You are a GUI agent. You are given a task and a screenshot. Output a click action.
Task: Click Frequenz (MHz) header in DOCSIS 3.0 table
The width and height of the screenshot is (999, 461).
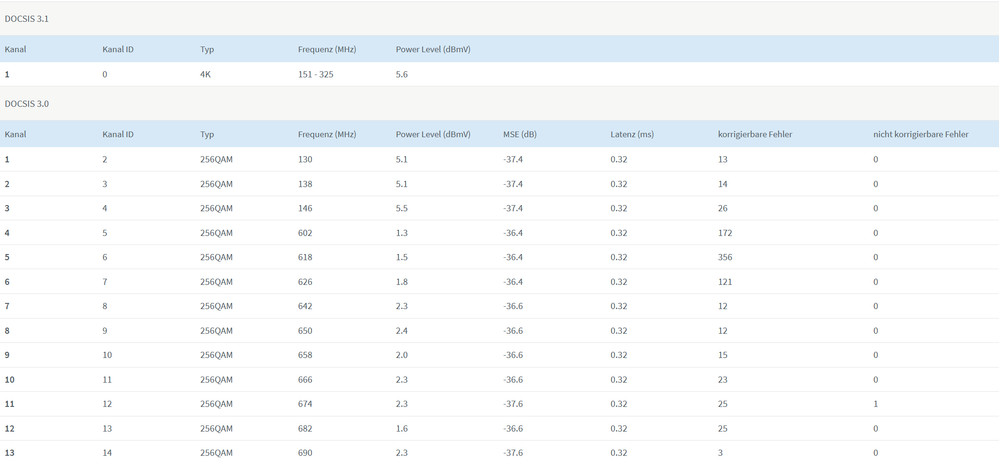pyautogui.click(x=327, y=134)
